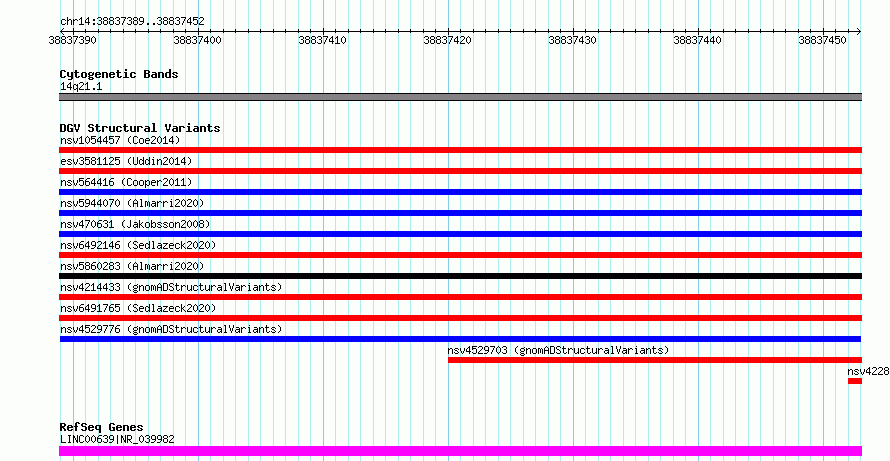Click the left arrowhead of the ruler
The image size is (890, 461).
click(x=62, y=31)
